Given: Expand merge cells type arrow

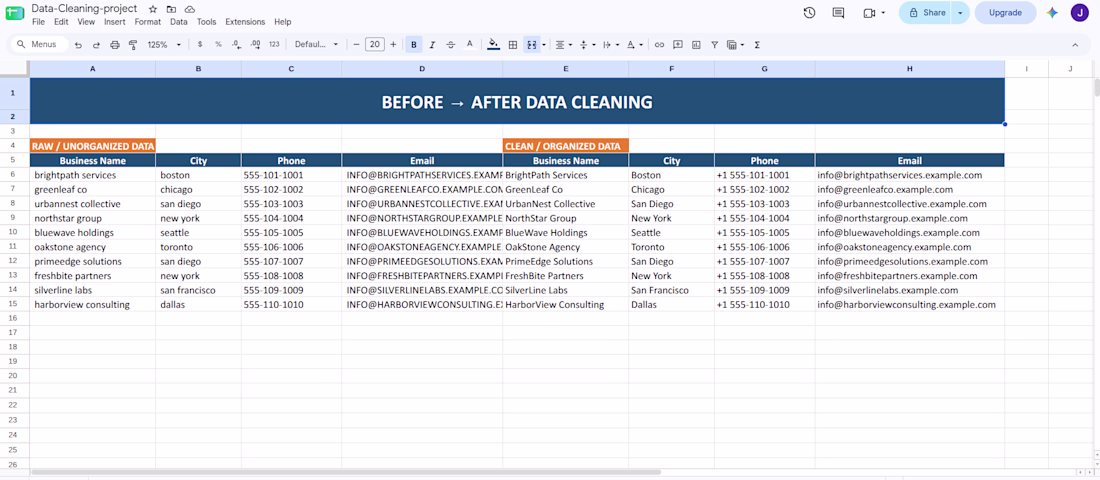Looking at the screenshot, I should click(544, 44).
